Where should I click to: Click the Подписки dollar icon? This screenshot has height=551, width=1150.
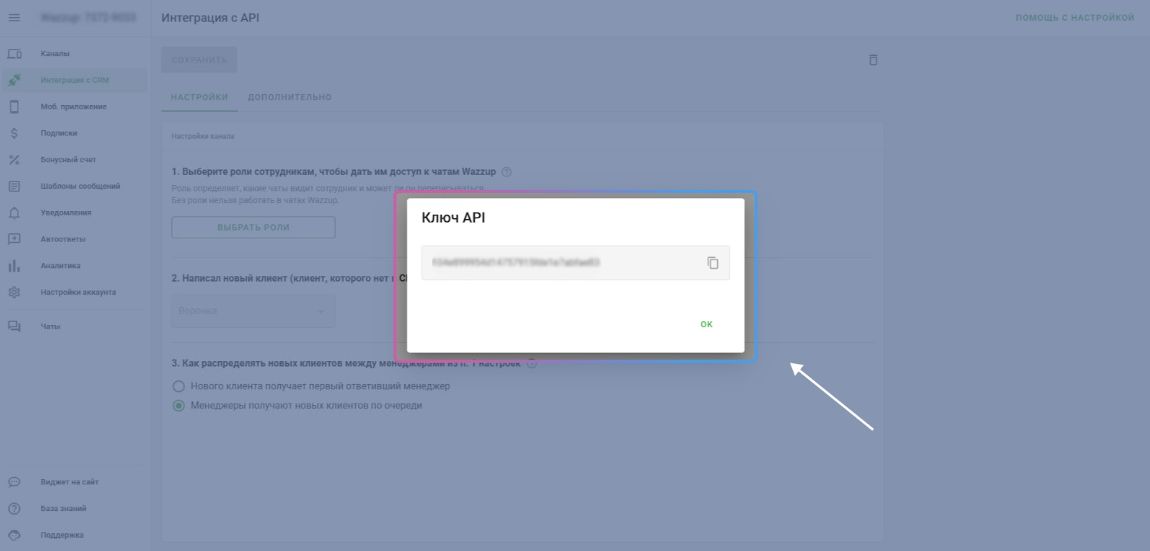pos(14,133)
